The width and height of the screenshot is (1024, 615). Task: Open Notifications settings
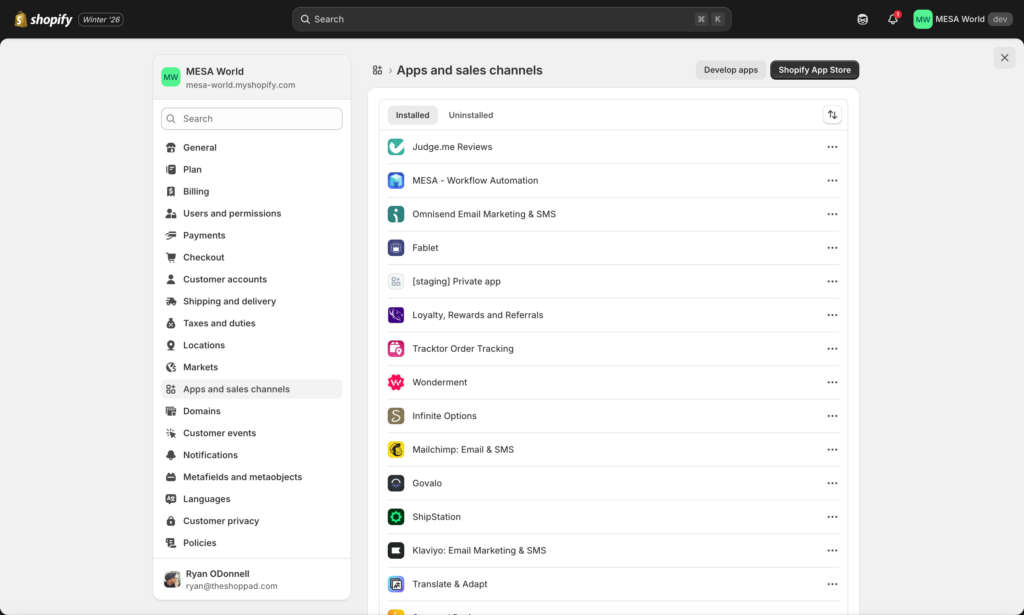click(x=251, y=455)
